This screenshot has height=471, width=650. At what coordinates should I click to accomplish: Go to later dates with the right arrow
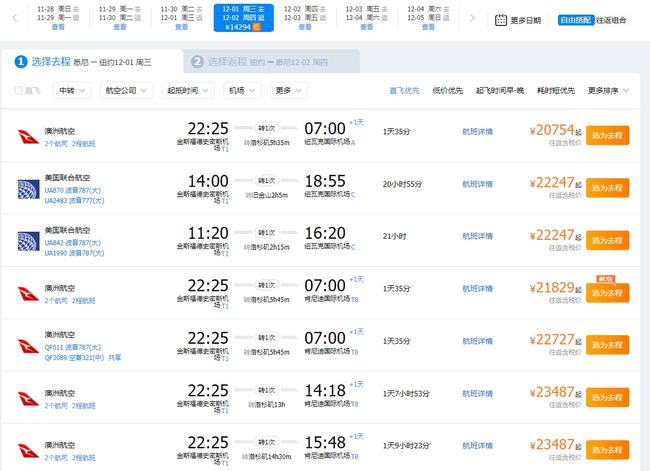(x=472, y=18)
